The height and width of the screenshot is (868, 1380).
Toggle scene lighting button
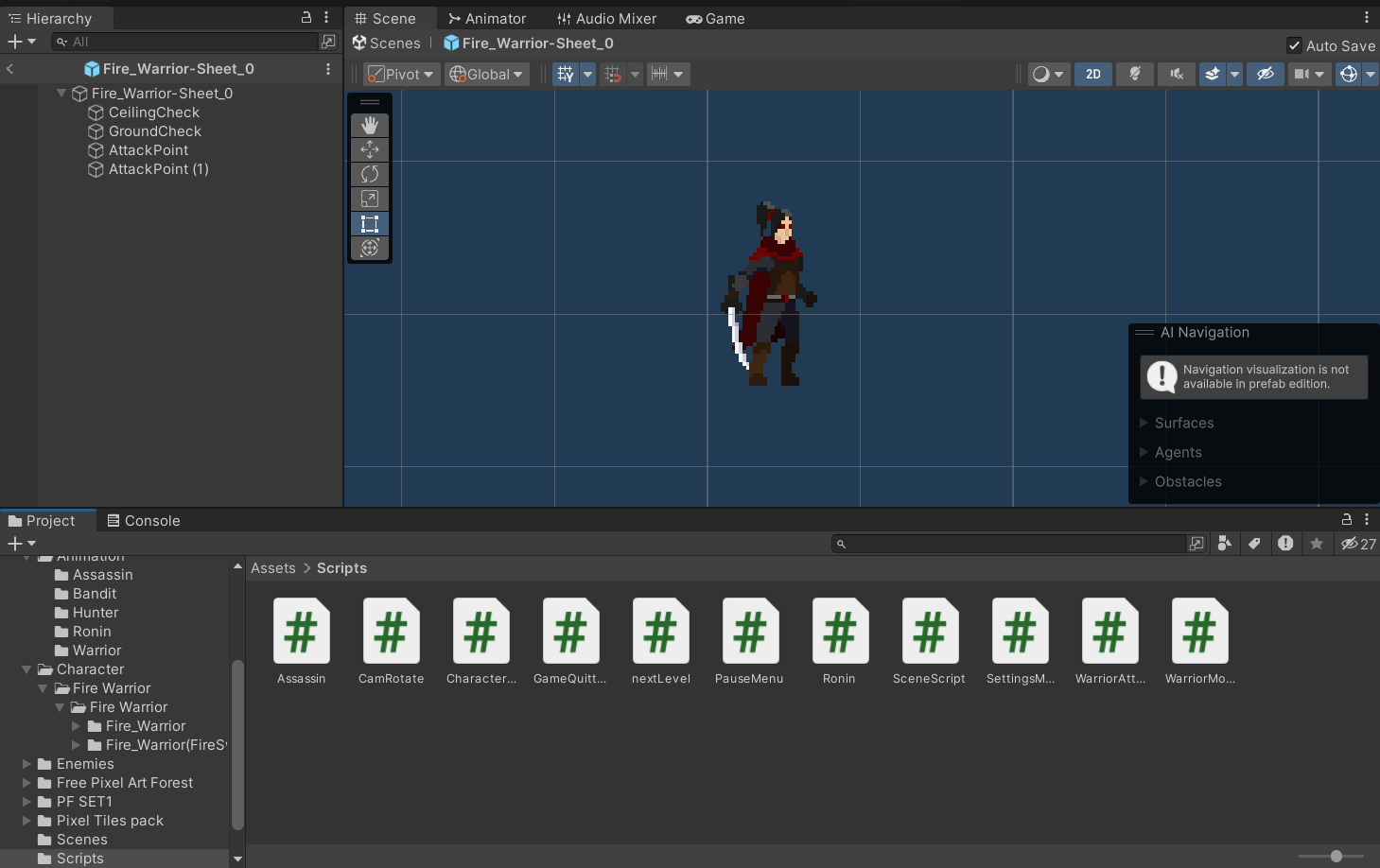[x=1135, y=74]
